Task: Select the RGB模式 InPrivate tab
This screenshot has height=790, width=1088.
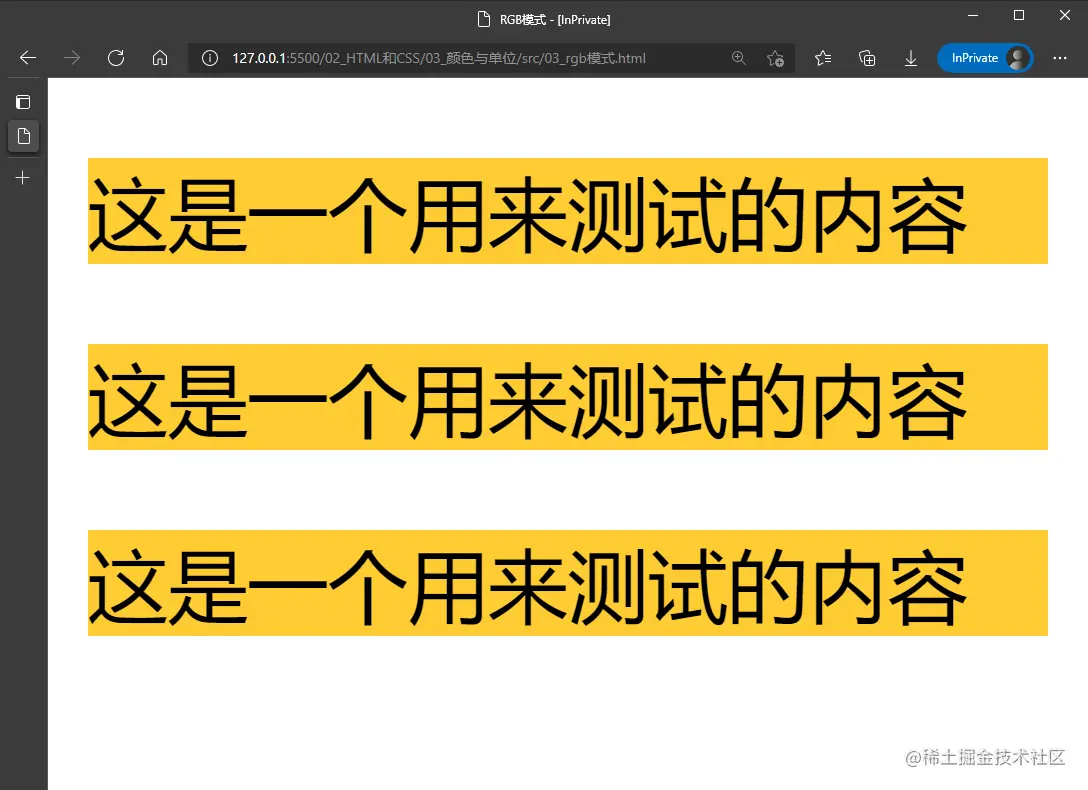Action: pyautogui.click(x=544, y=18)
